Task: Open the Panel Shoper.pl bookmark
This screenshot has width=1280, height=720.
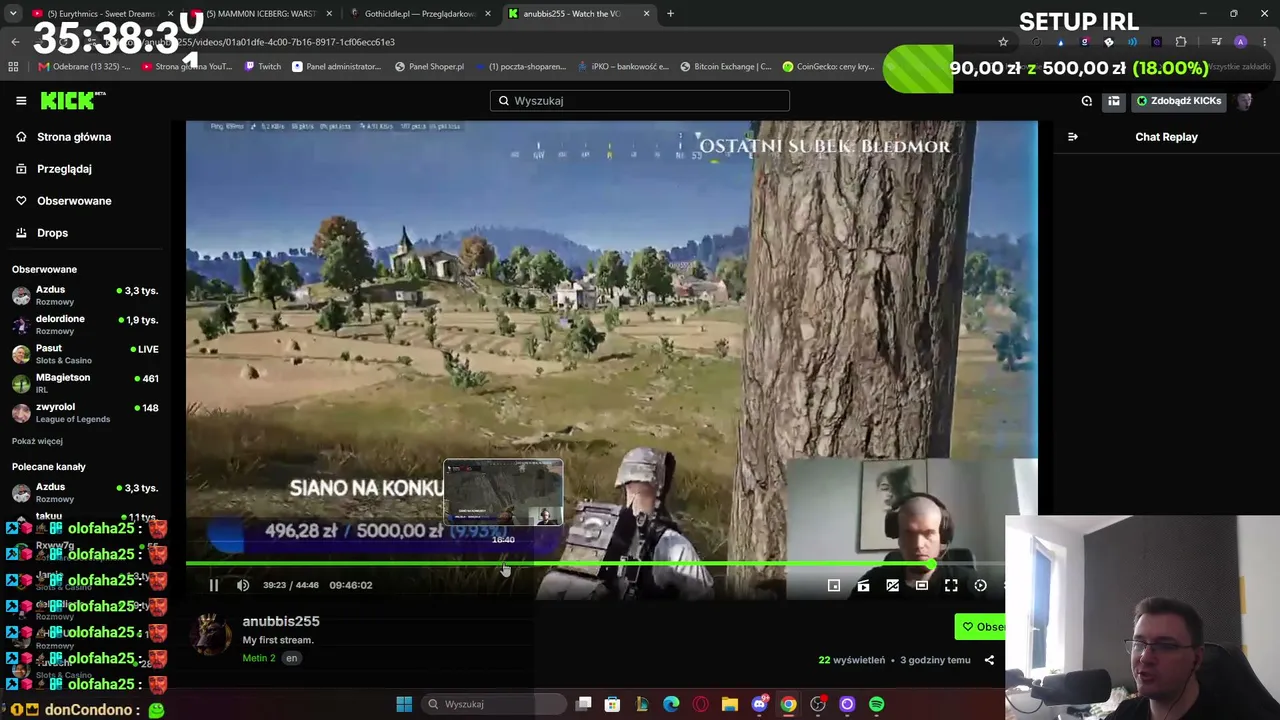Action: 429,67
